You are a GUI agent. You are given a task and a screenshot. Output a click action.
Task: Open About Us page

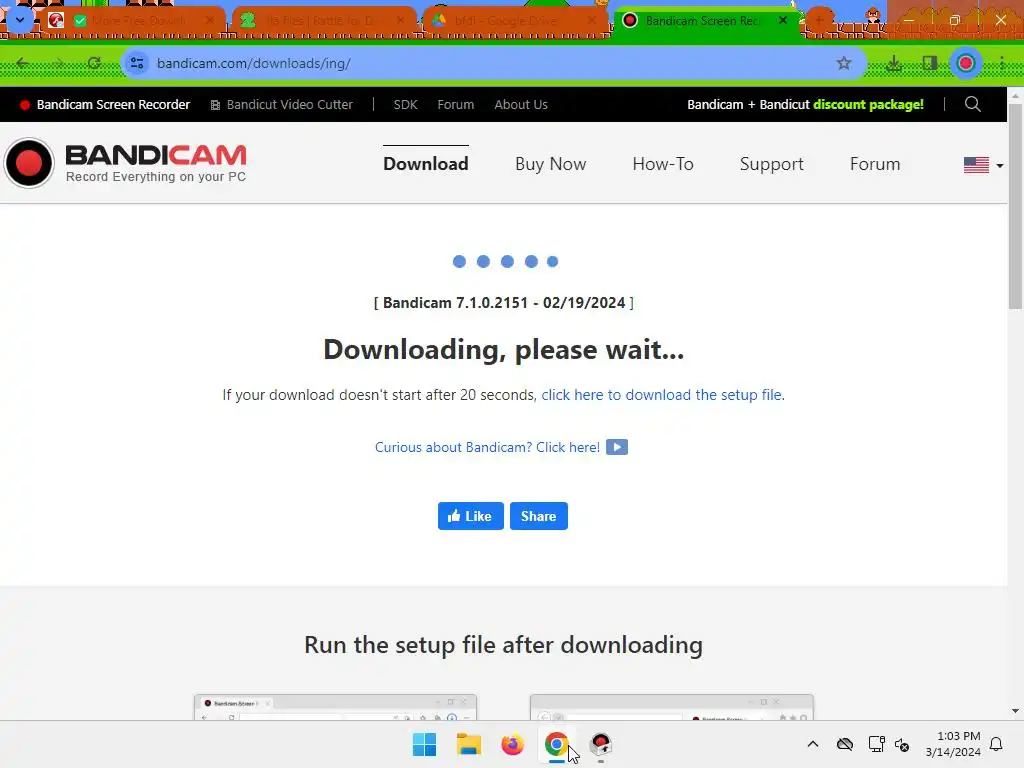coord(521,104)
